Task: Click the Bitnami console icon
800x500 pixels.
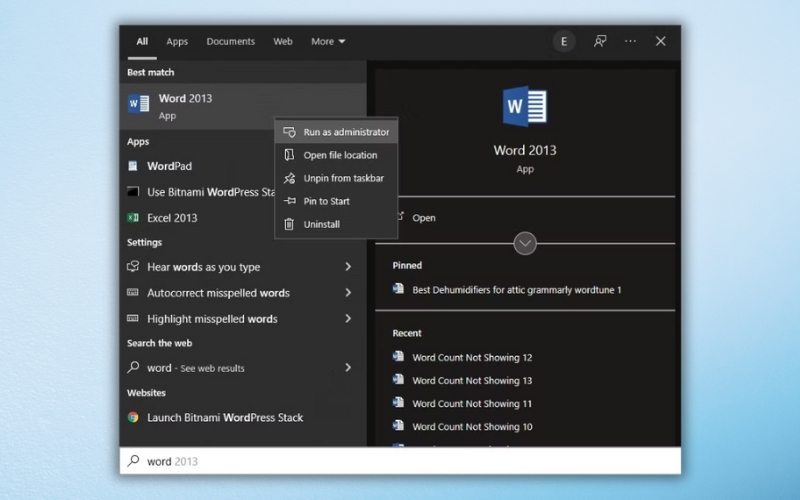Action: (x=133, y=192)
